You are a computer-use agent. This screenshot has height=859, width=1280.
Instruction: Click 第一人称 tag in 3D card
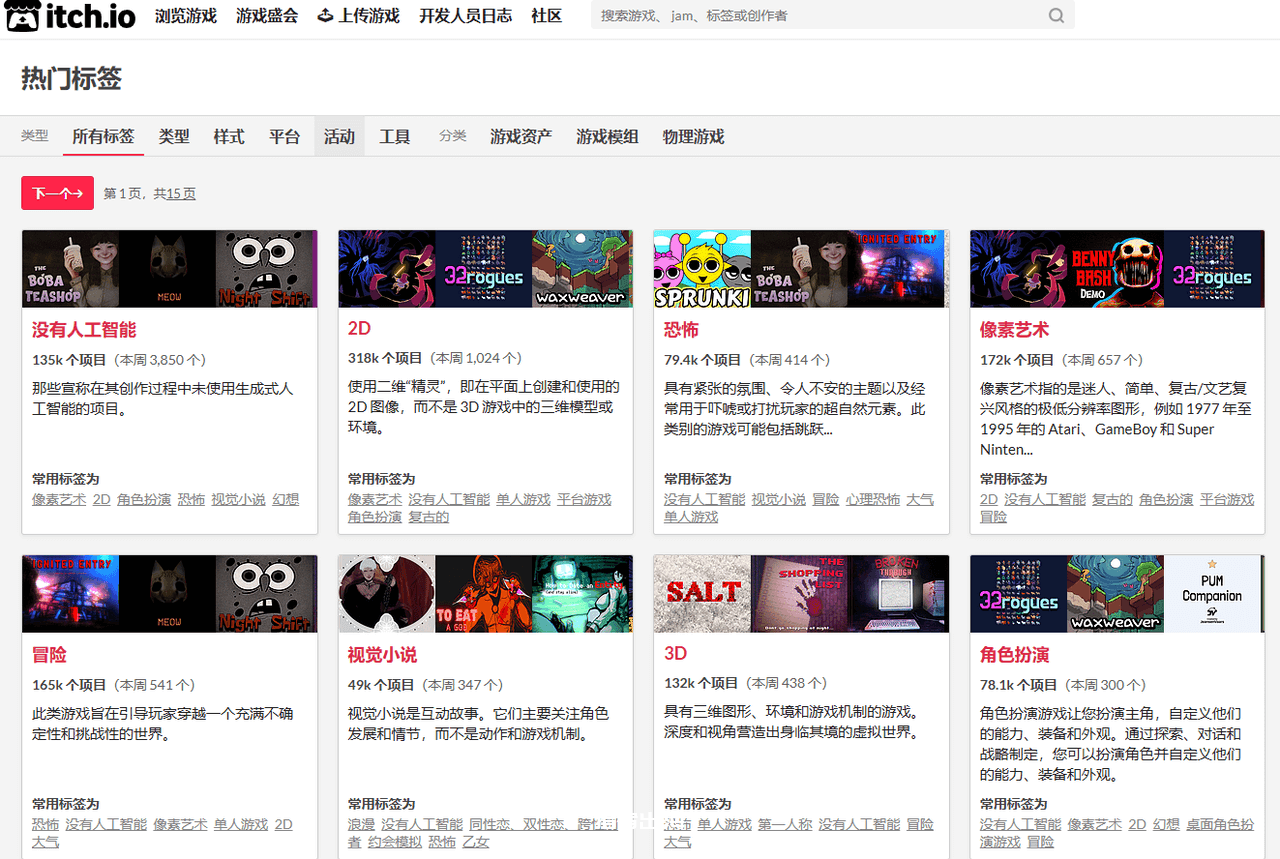point(785,824)
